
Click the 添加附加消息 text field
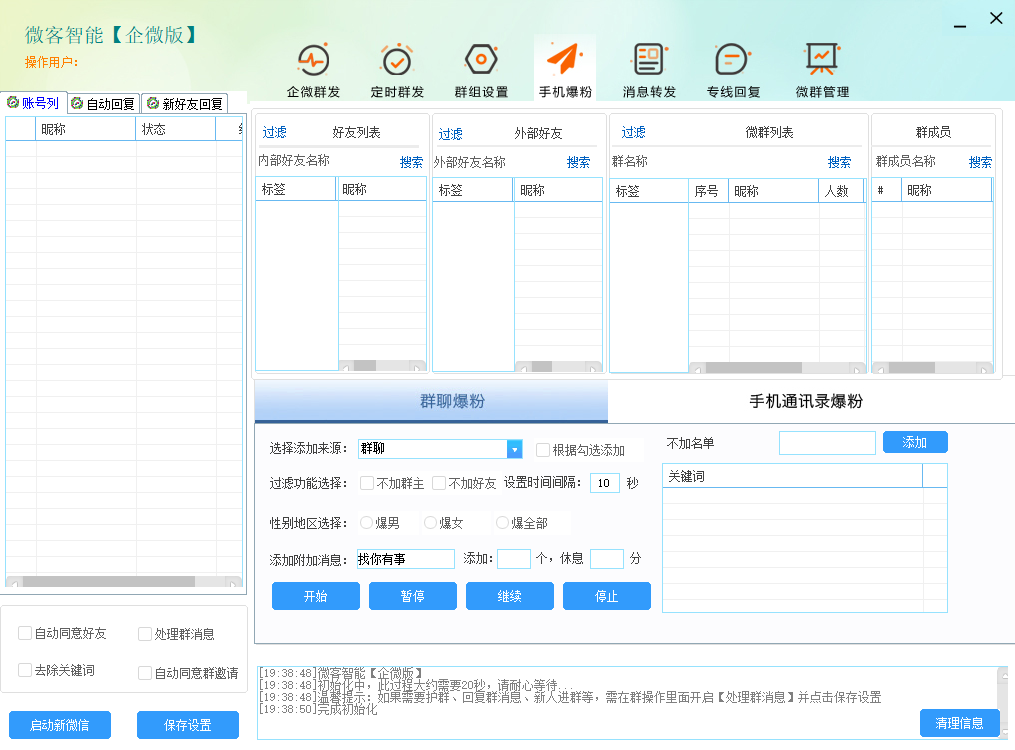[x=405, y=559]
